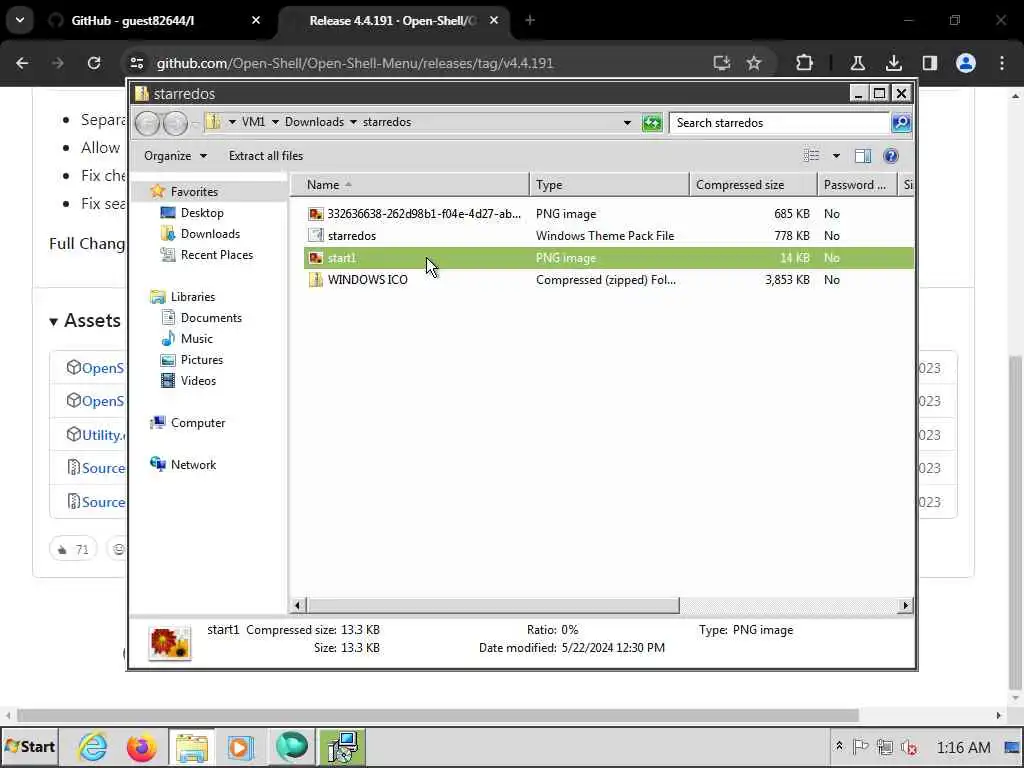This screenshot has height=768, width=1024.
Task: Open Internet Explorer from taskbar
Action: [x=93, y=746]
